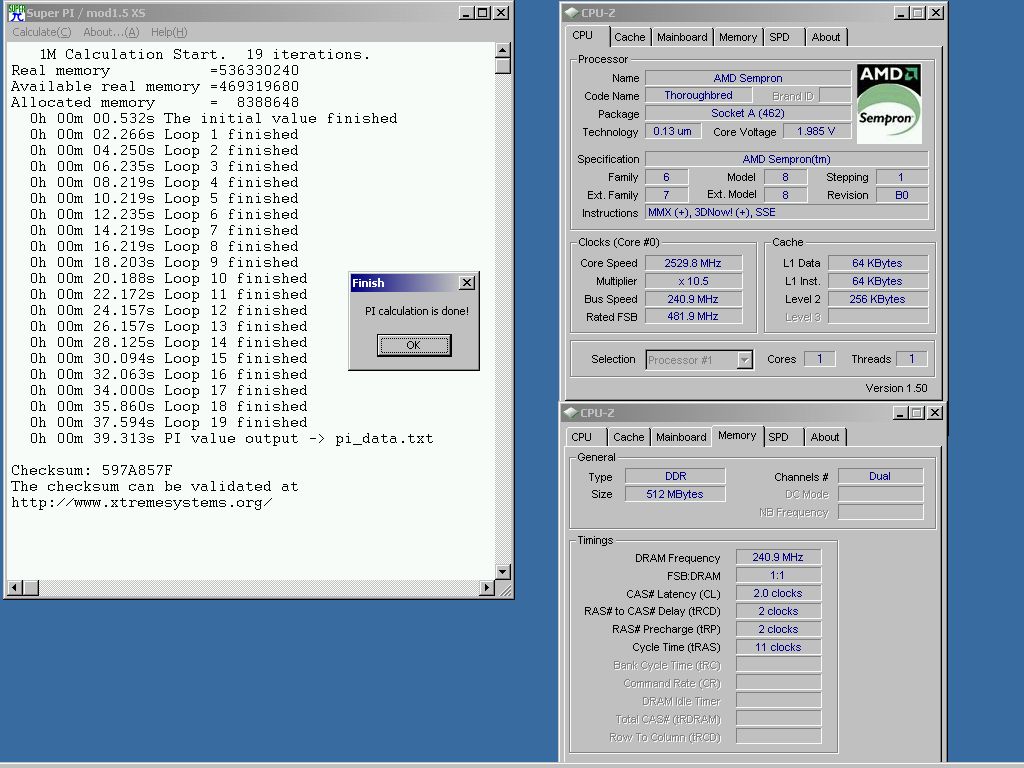Click OK in the Finish dialog
1024x768 pixels.
tap(414, 345)
